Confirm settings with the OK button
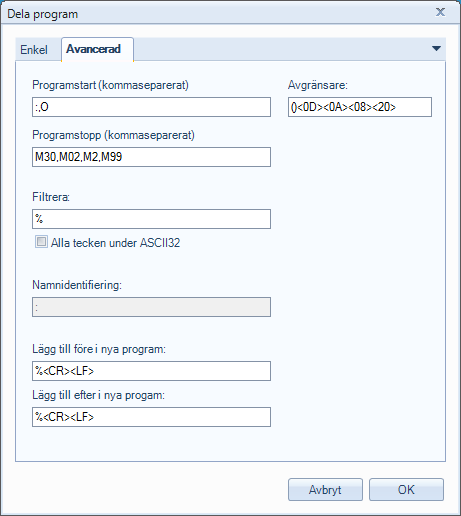Screen dimensions: 461x516 406,490
